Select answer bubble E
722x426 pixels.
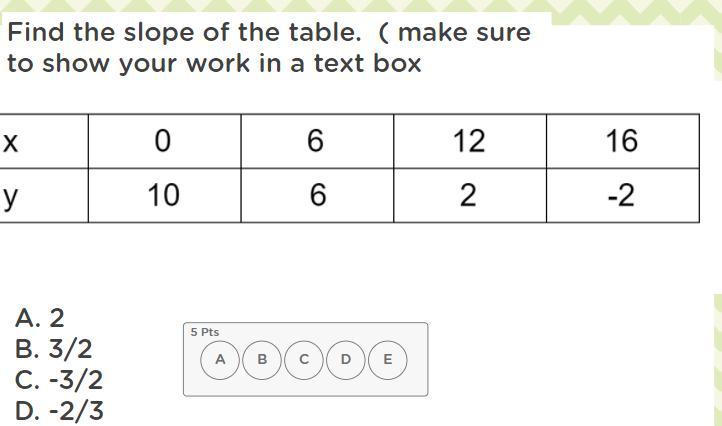point(388,360)
